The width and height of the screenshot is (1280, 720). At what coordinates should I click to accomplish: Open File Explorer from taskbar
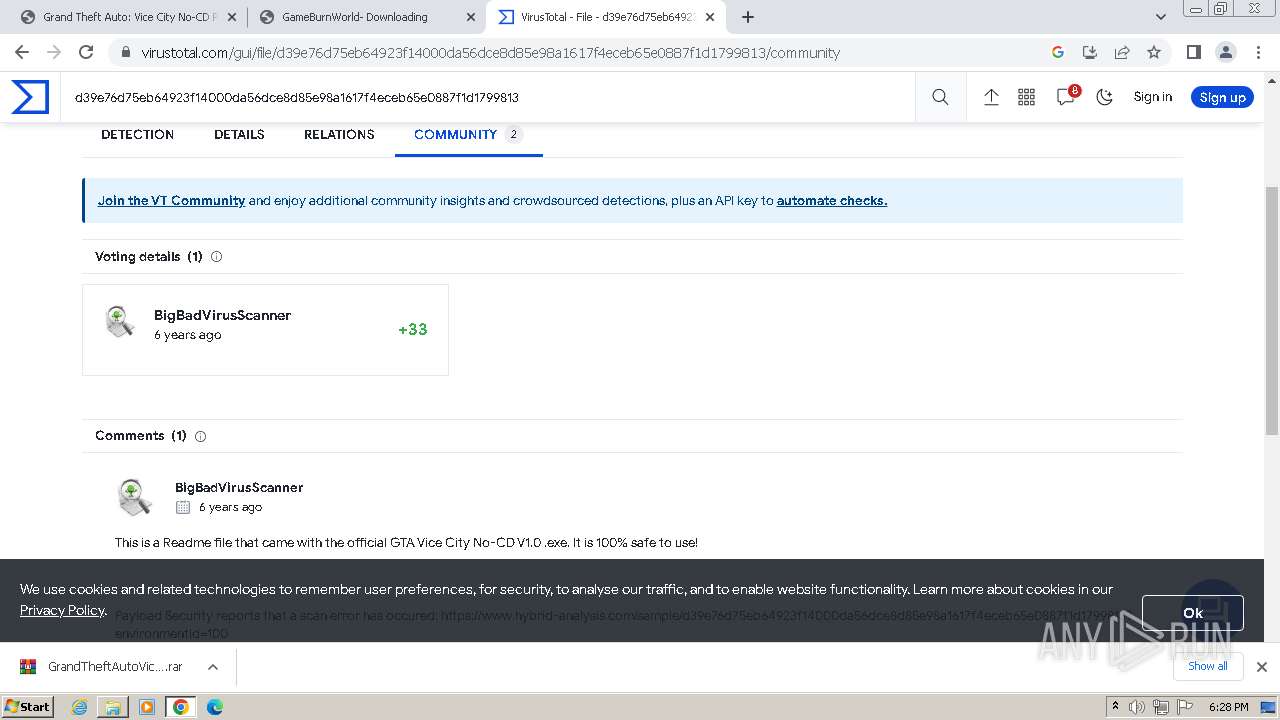[113, 707]
